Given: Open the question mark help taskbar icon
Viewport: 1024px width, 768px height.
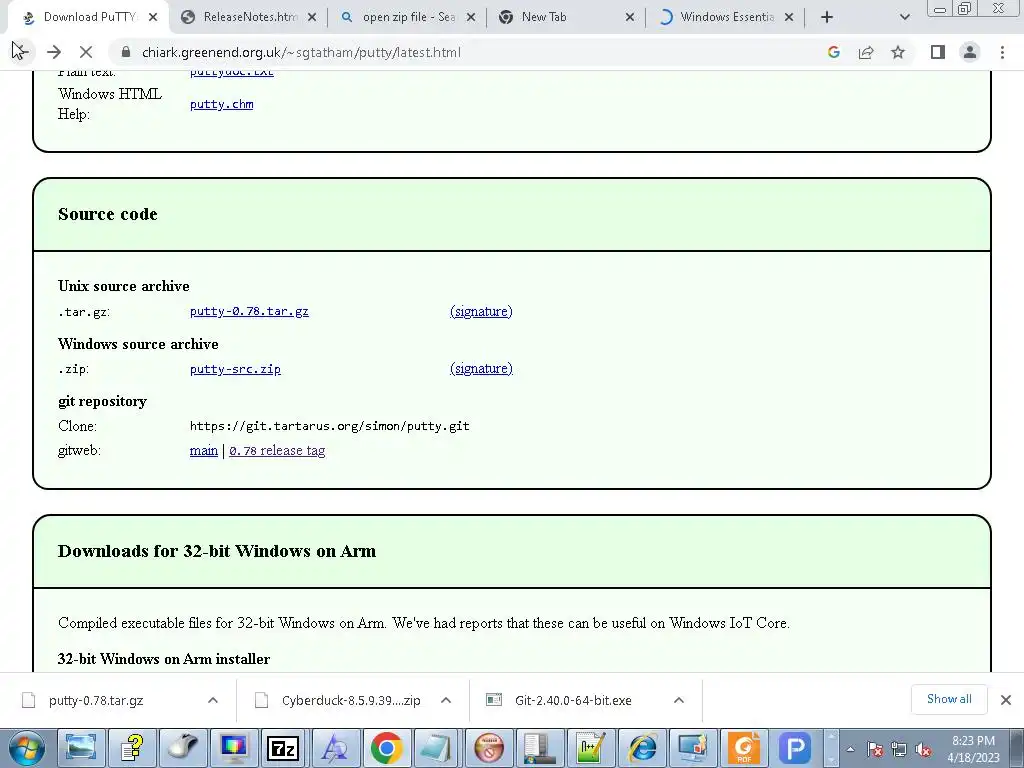Looking at the screenshot, I should click(132, 748).
